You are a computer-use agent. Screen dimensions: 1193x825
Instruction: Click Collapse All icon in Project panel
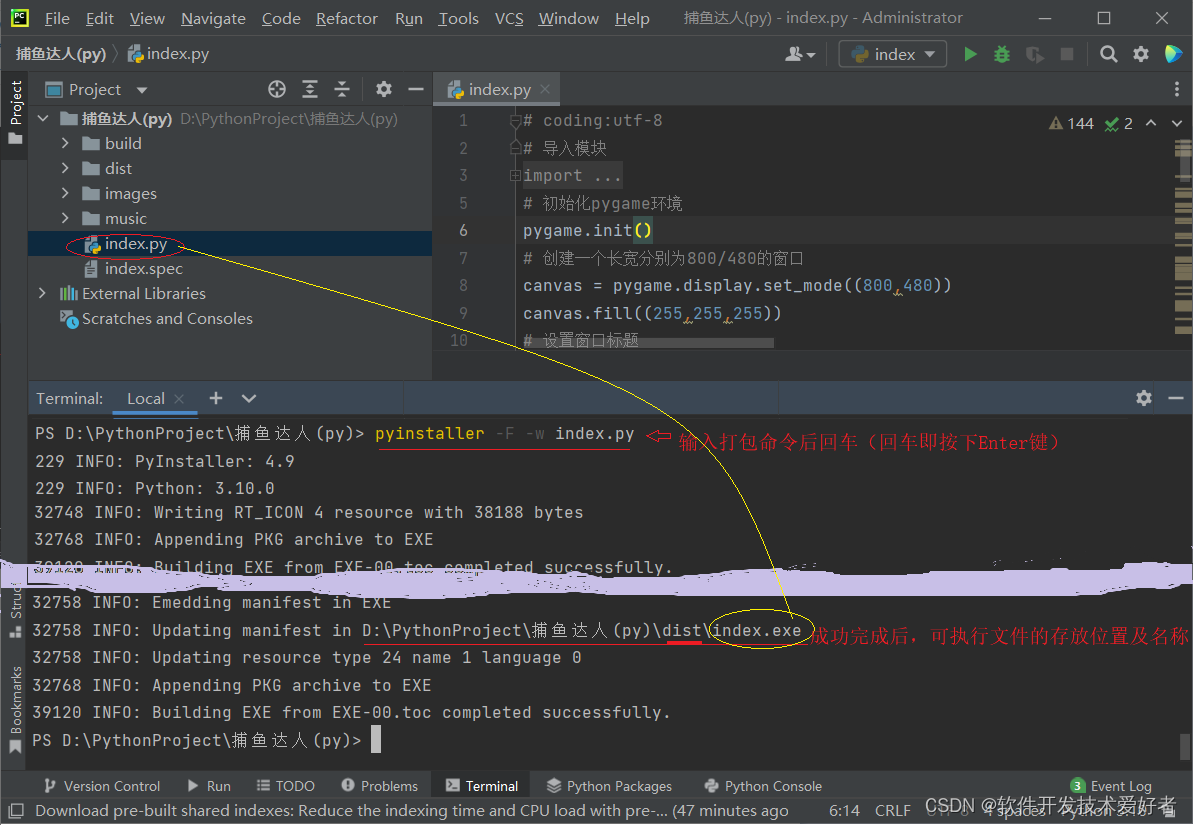pyautogui.click(x=342, y=89)
